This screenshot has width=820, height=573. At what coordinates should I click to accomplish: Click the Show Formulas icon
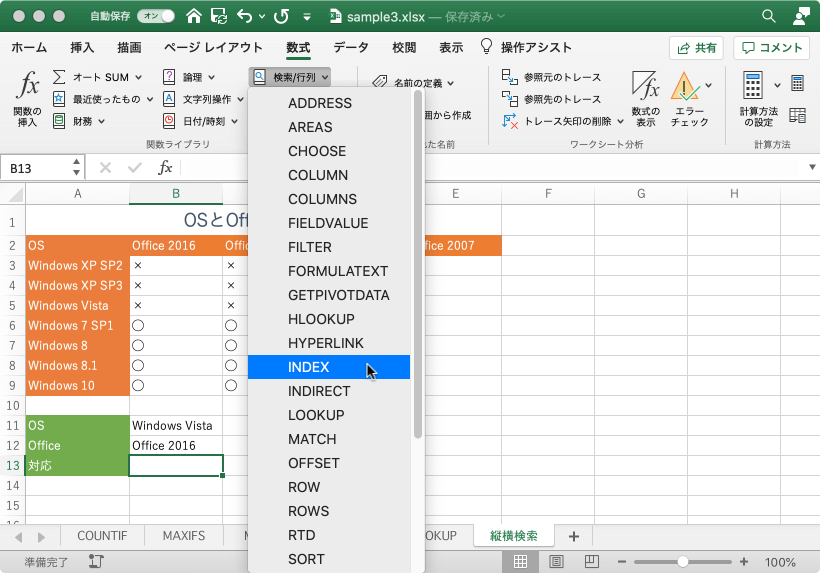(x=645, y=85)
